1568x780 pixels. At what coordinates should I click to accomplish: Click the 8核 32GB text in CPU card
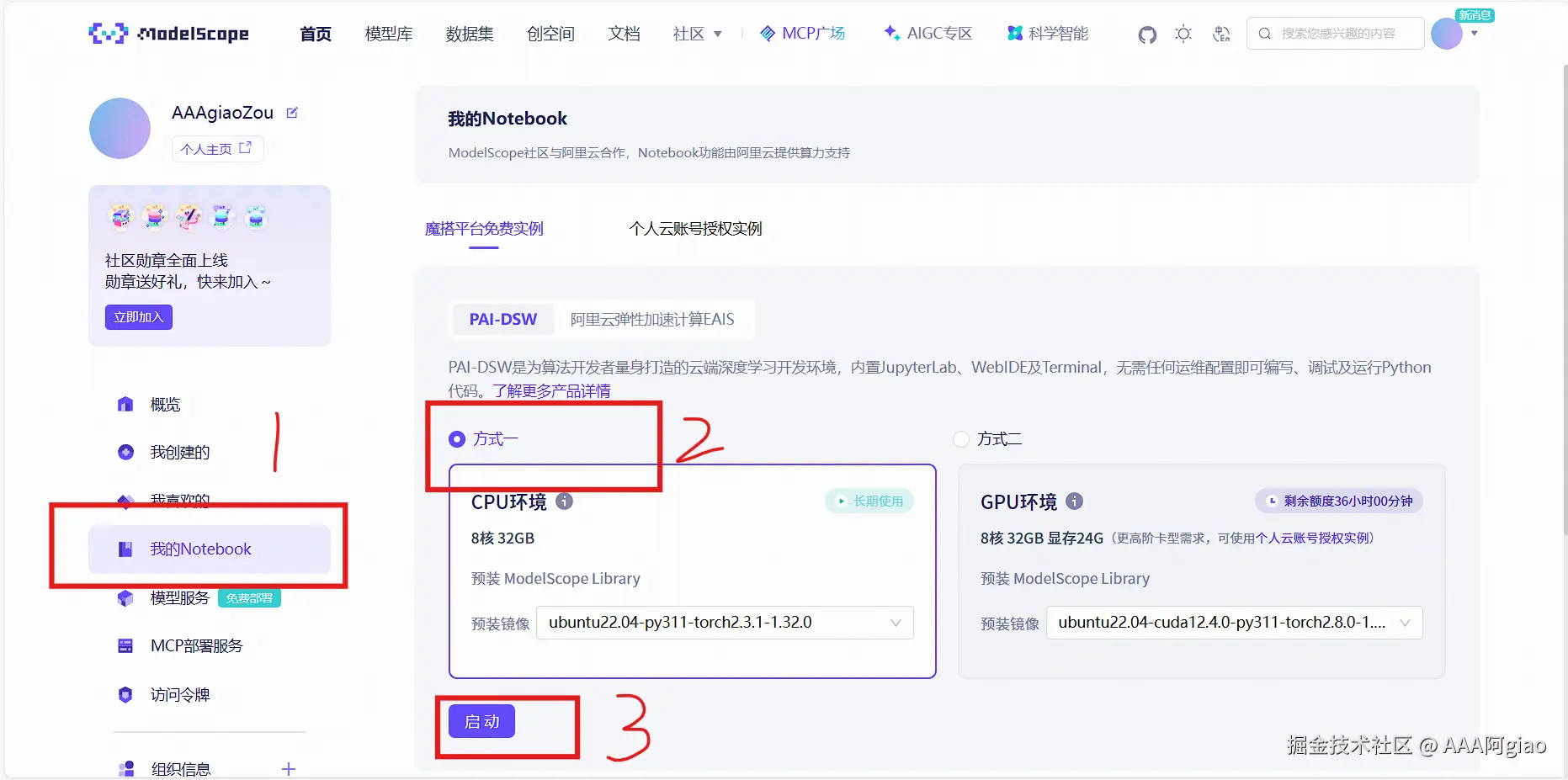(502, 539)
